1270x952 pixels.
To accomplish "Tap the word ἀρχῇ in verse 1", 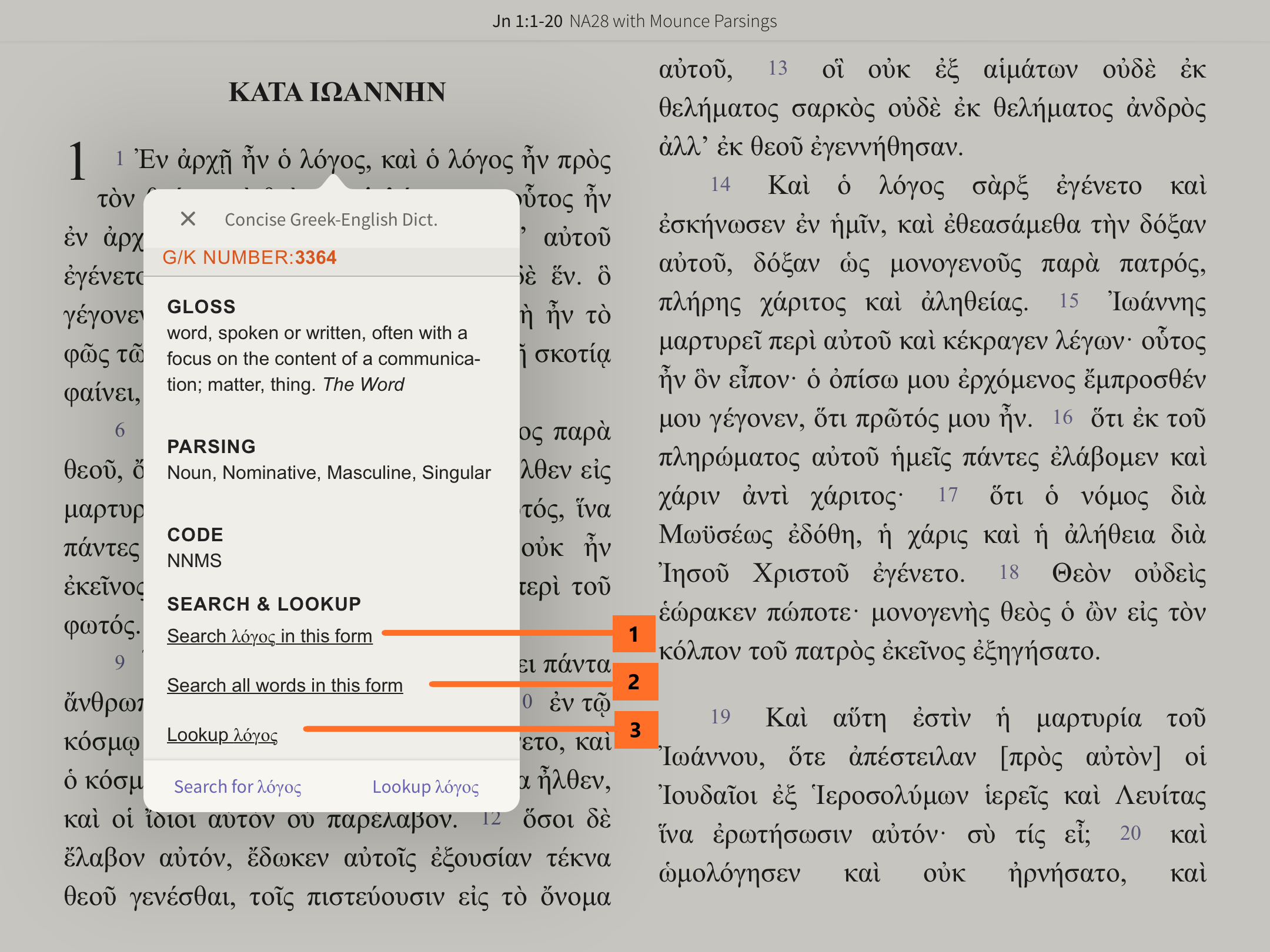I will (x=205, y=160).
